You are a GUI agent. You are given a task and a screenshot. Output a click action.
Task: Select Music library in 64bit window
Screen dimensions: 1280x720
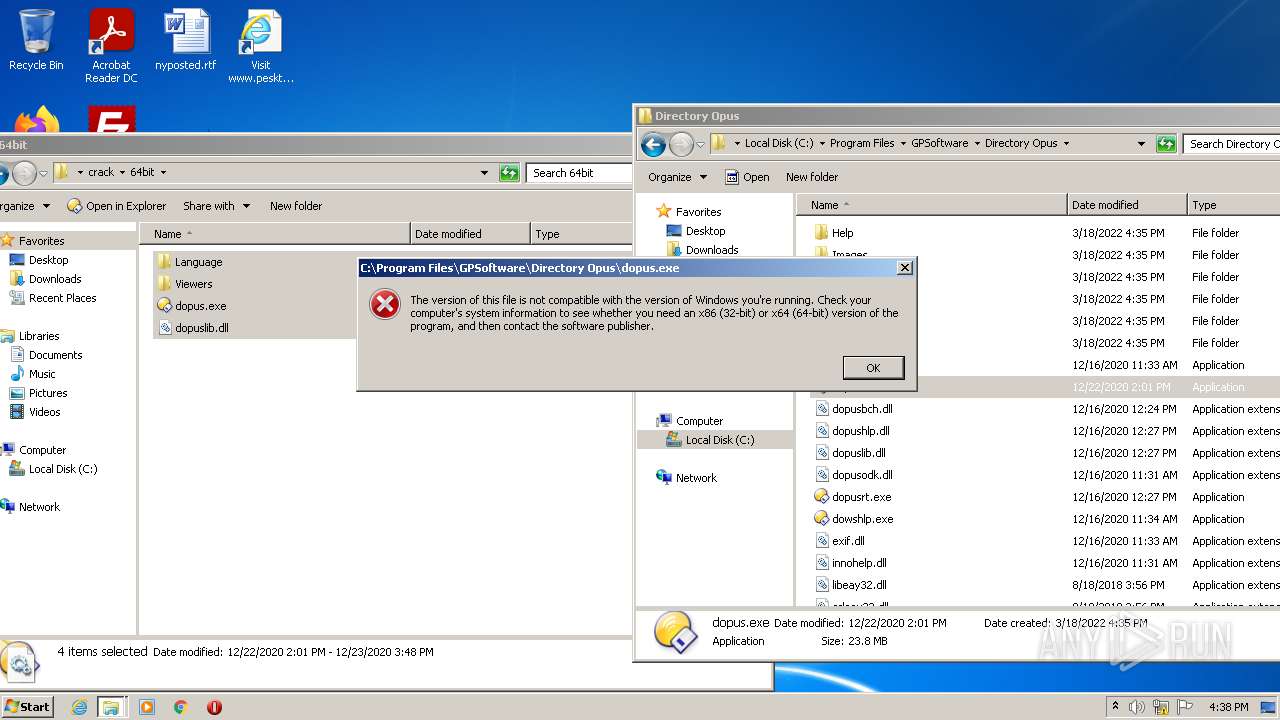point(33,374)
